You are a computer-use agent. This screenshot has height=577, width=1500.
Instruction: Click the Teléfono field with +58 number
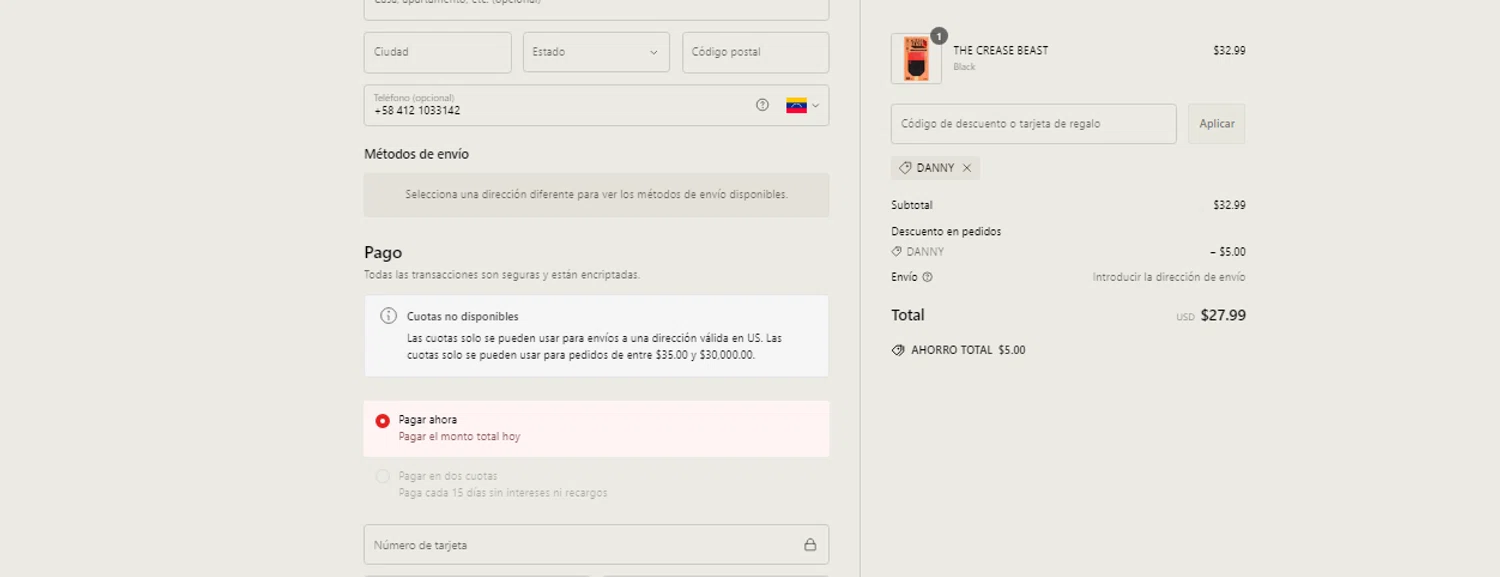pyautogui.click(x=596, y=105)
